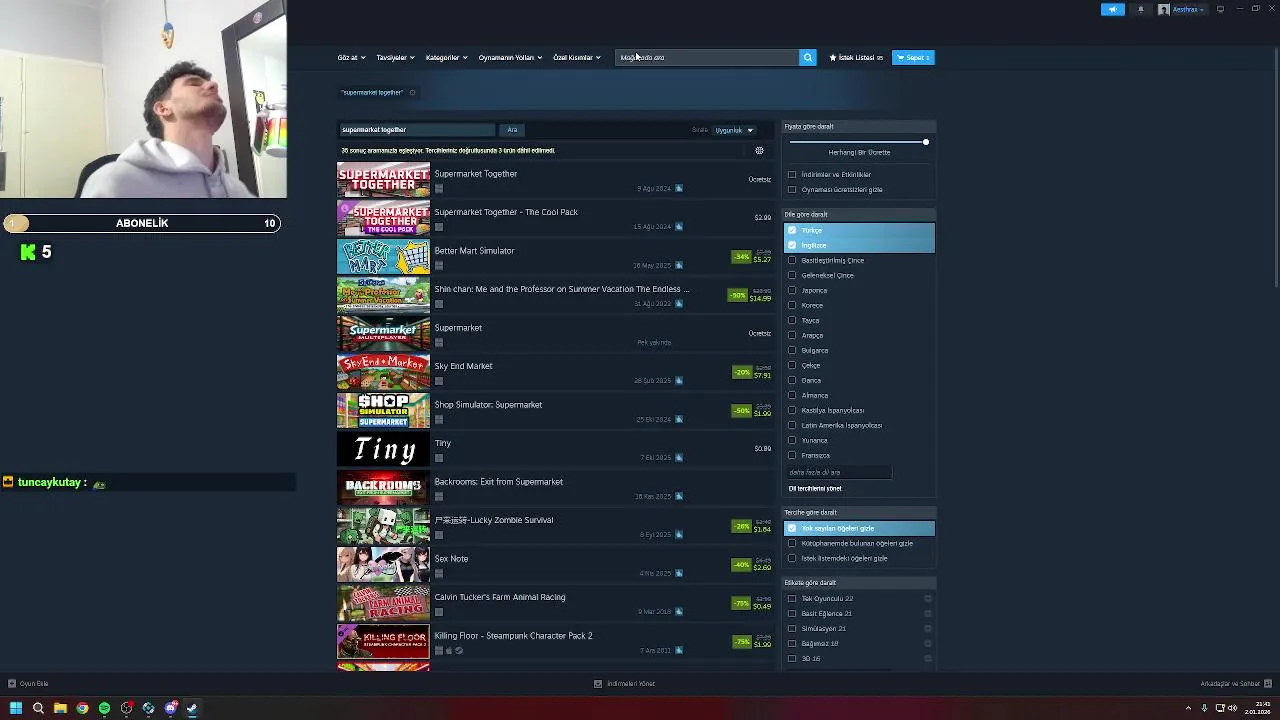This screenshot has width=1280, height=720.
Task: Click the price range slider handle
Action: (926, 143)
